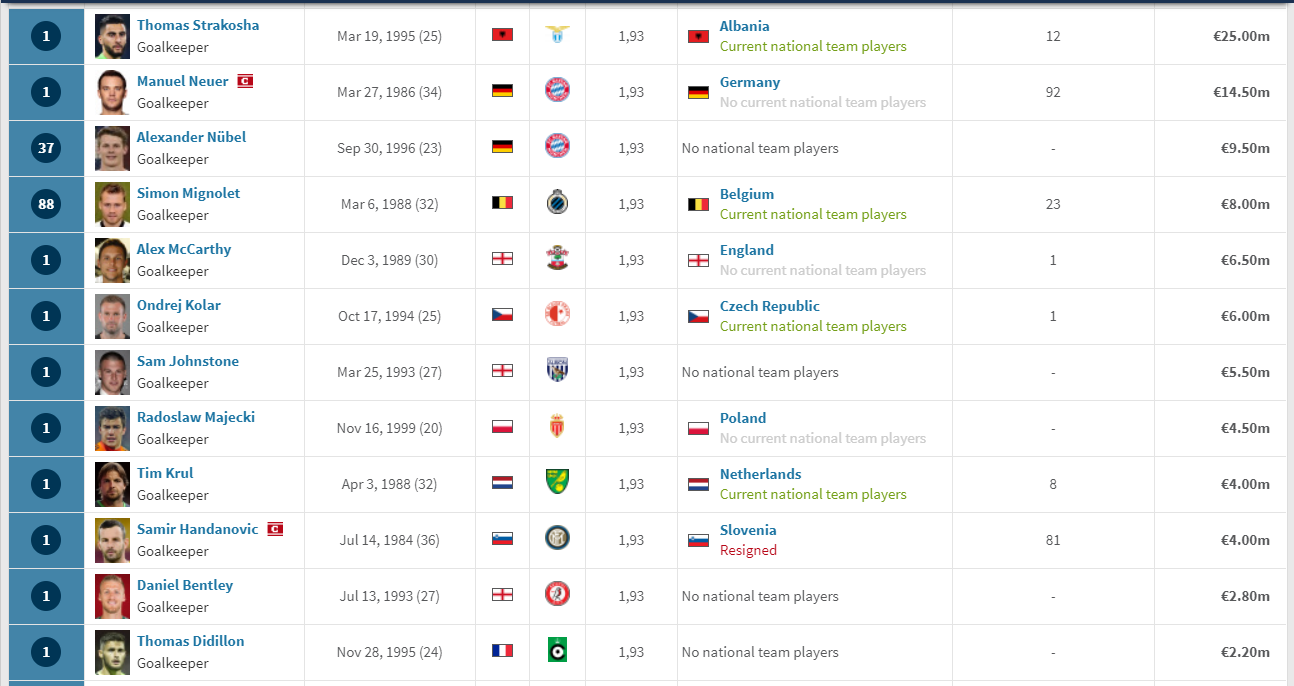Click captain badge next to Manuel Neuer
The image size is (1294, 686).
pyautogui.click(x=245, y=81)
